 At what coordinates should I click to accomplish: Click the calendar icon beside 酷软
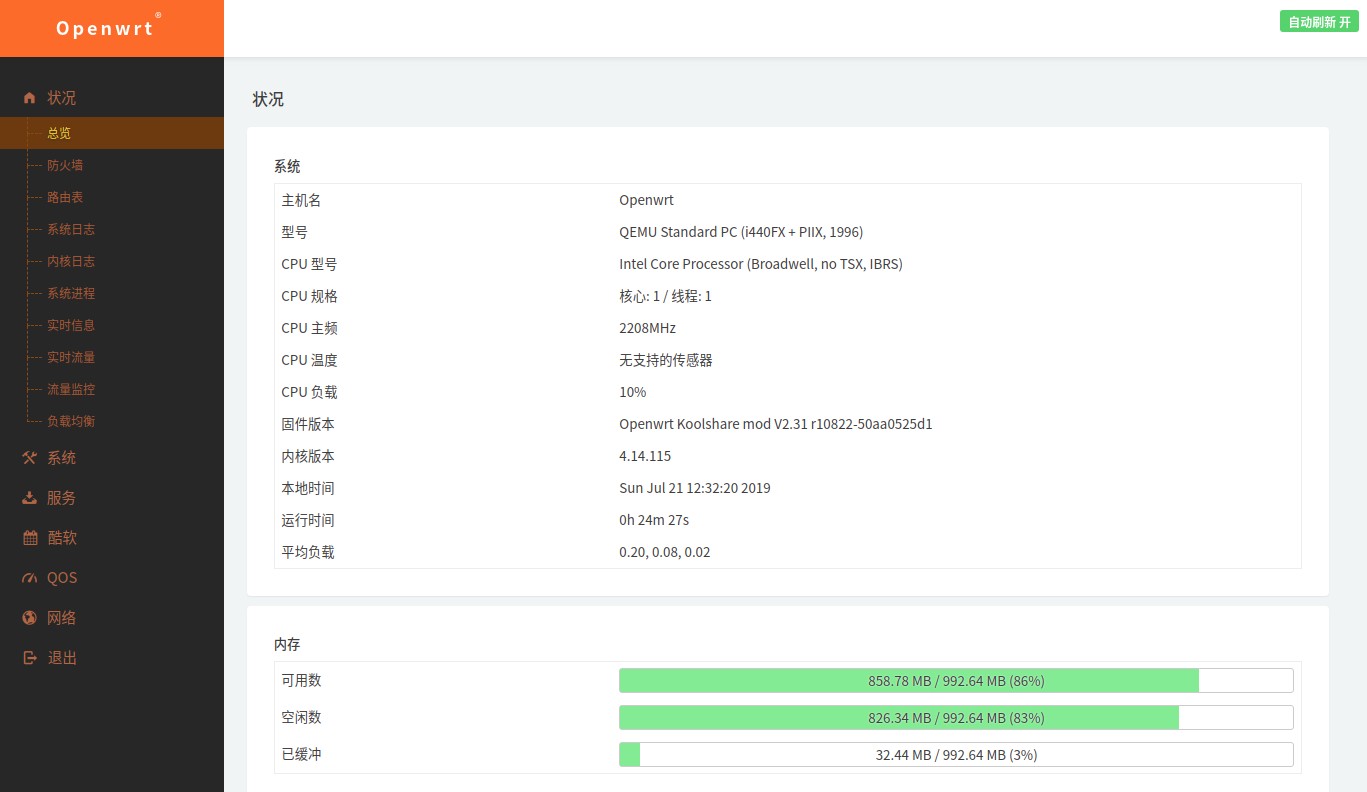(x=29, y=538)
